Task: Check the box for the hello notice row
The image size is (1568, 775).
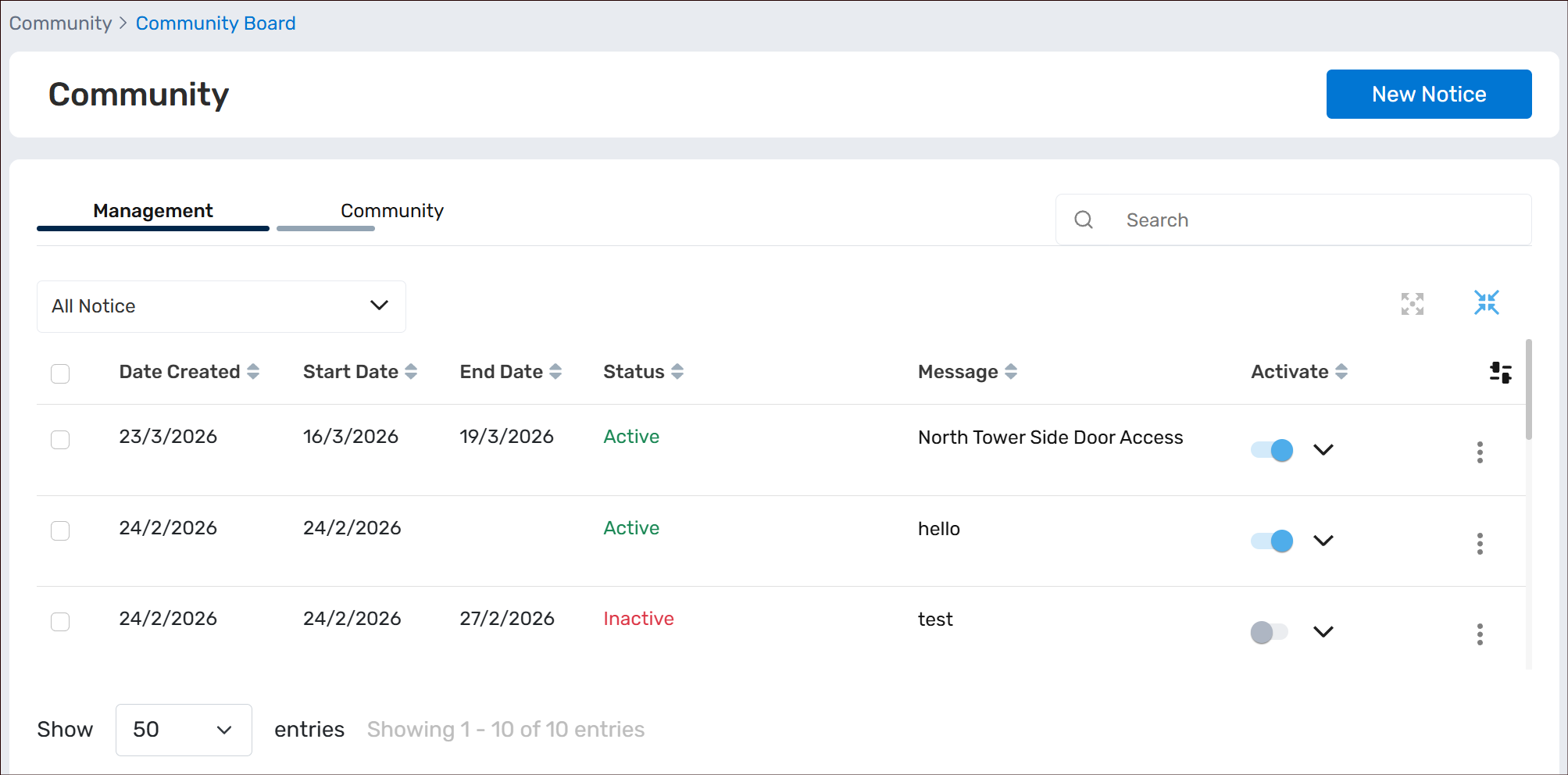Action: coord(60,531)
